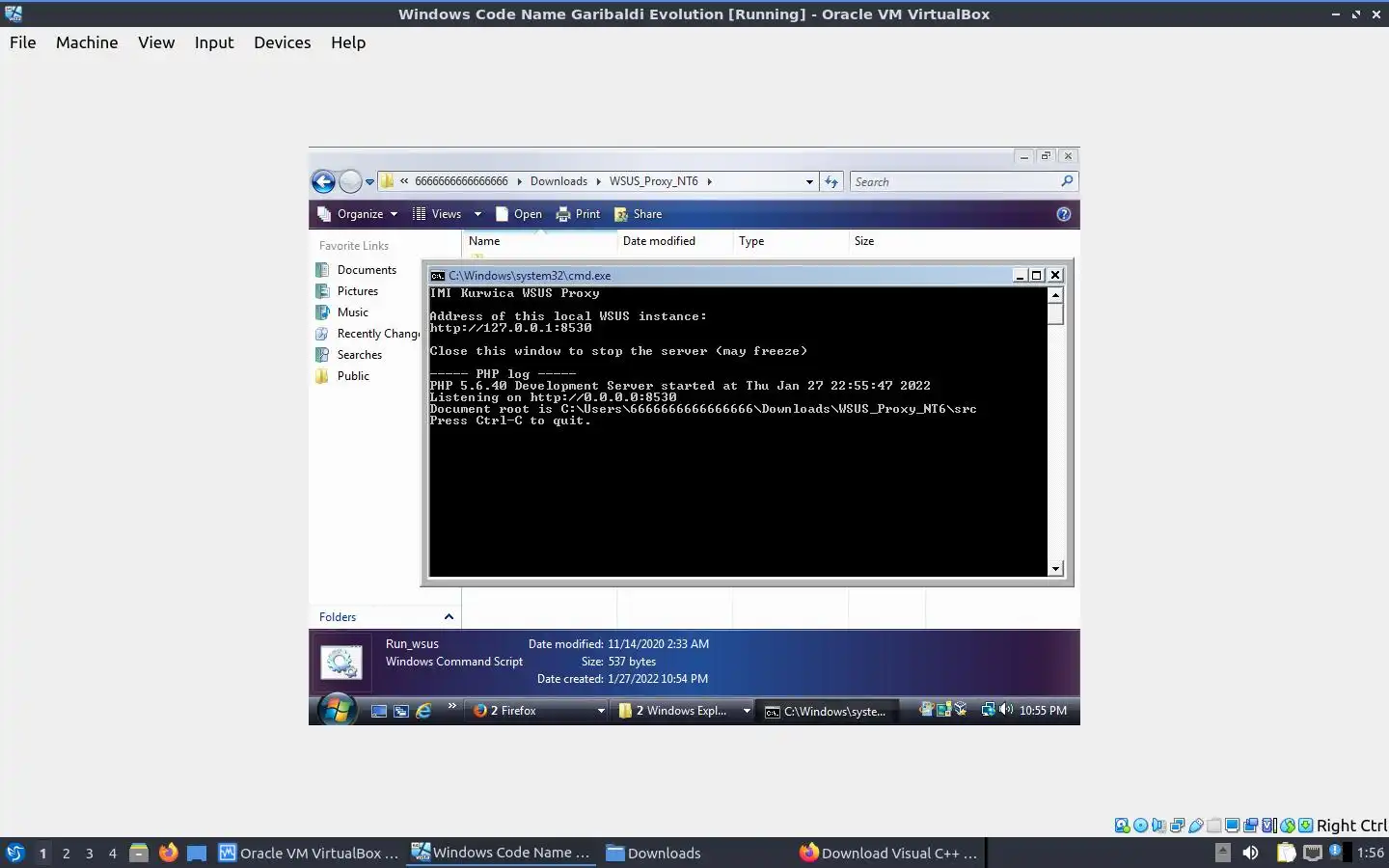Click guest taskbar clock 10:55 PM
This screenshot has width=1389, height=868.
[1043, 711]
